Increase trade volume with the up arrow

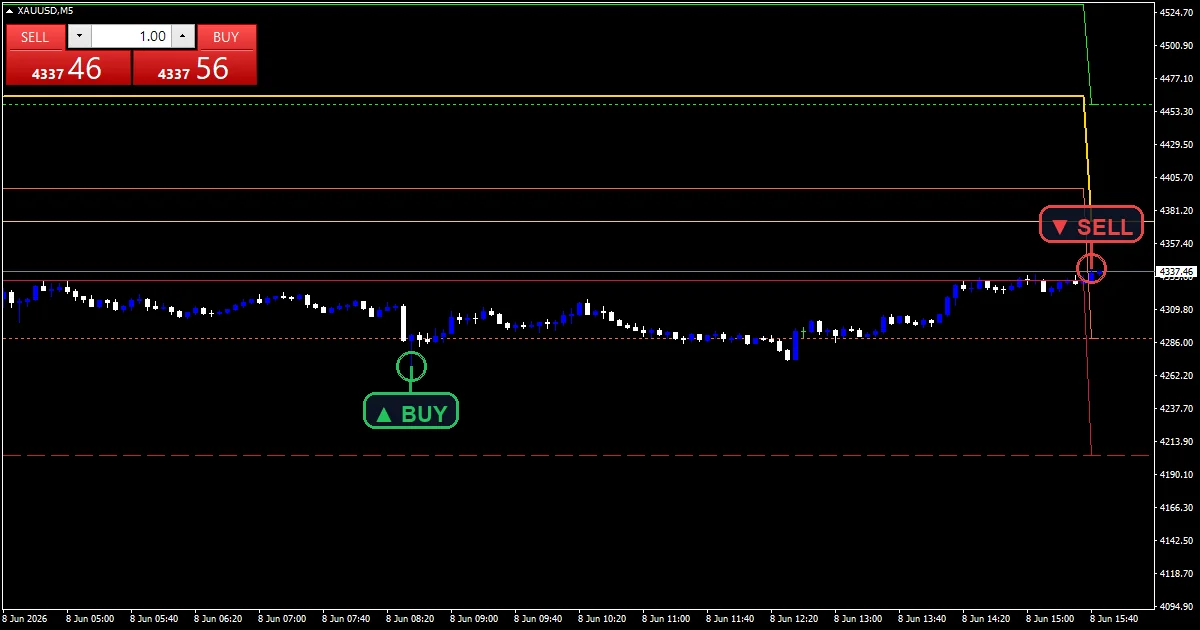(182, 37)
